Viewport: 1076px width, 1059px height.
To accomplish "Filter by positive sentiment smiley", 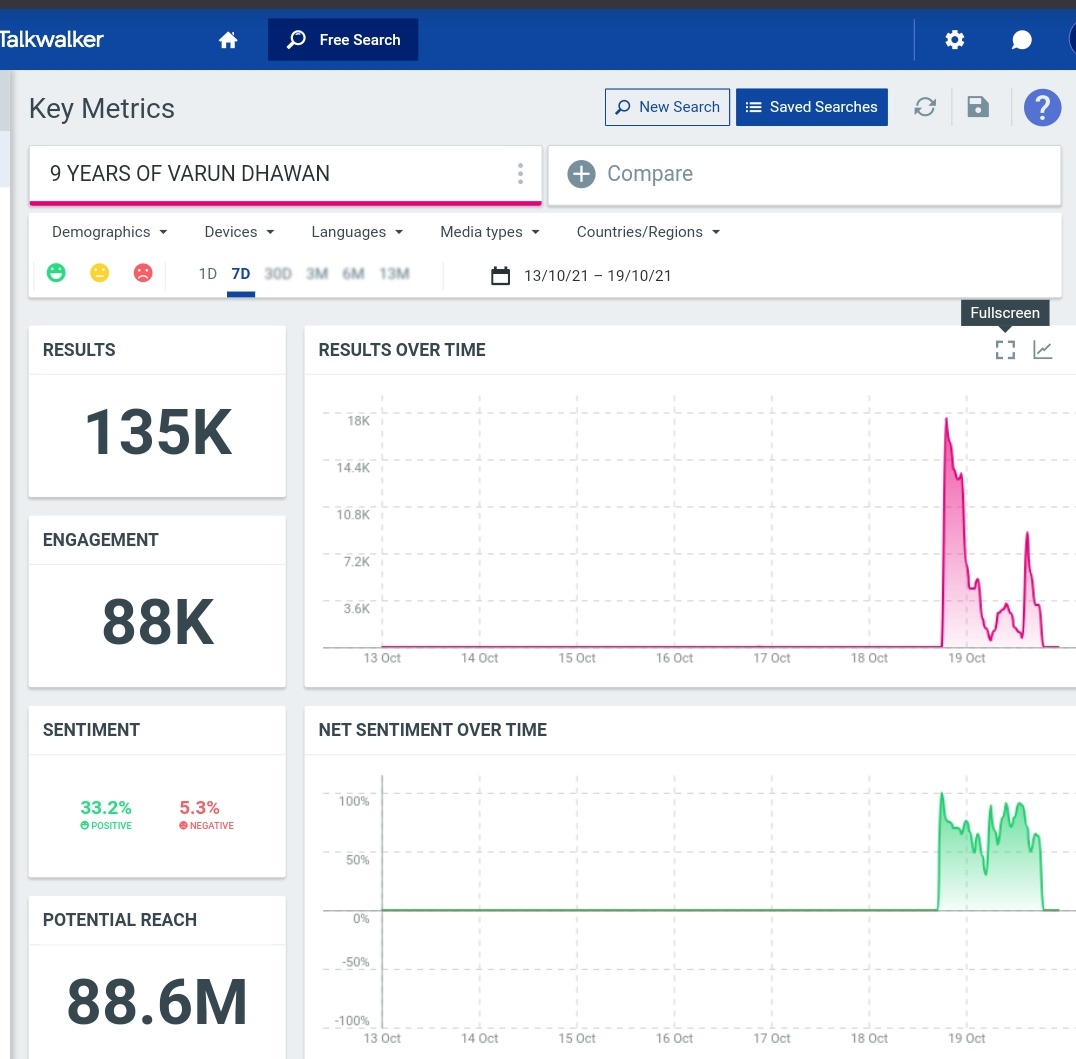I will tap(56, 273).
